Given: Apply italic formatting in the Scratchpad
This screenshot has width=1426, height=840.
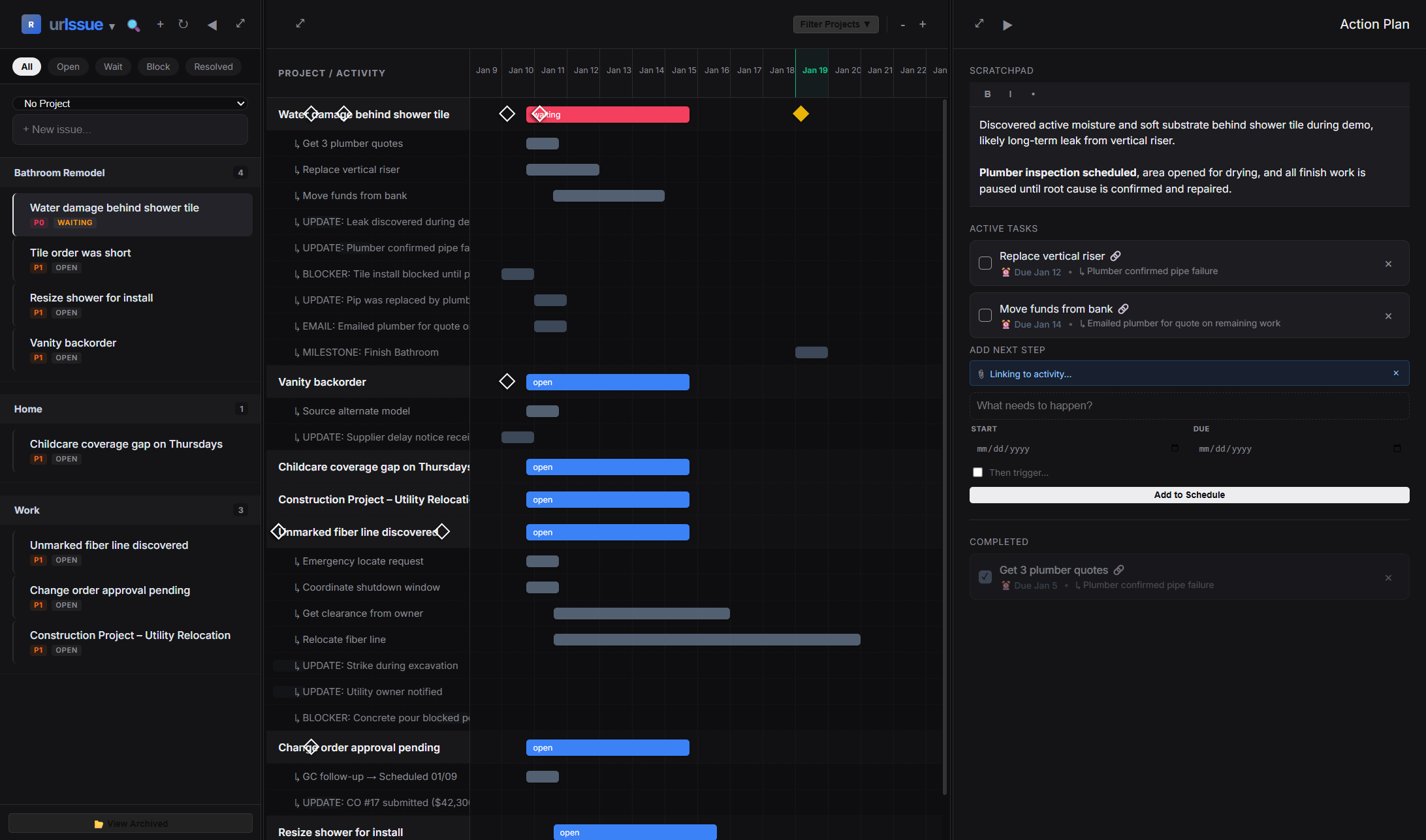Looking at the screenshot, I should [x=1010, y=94].
